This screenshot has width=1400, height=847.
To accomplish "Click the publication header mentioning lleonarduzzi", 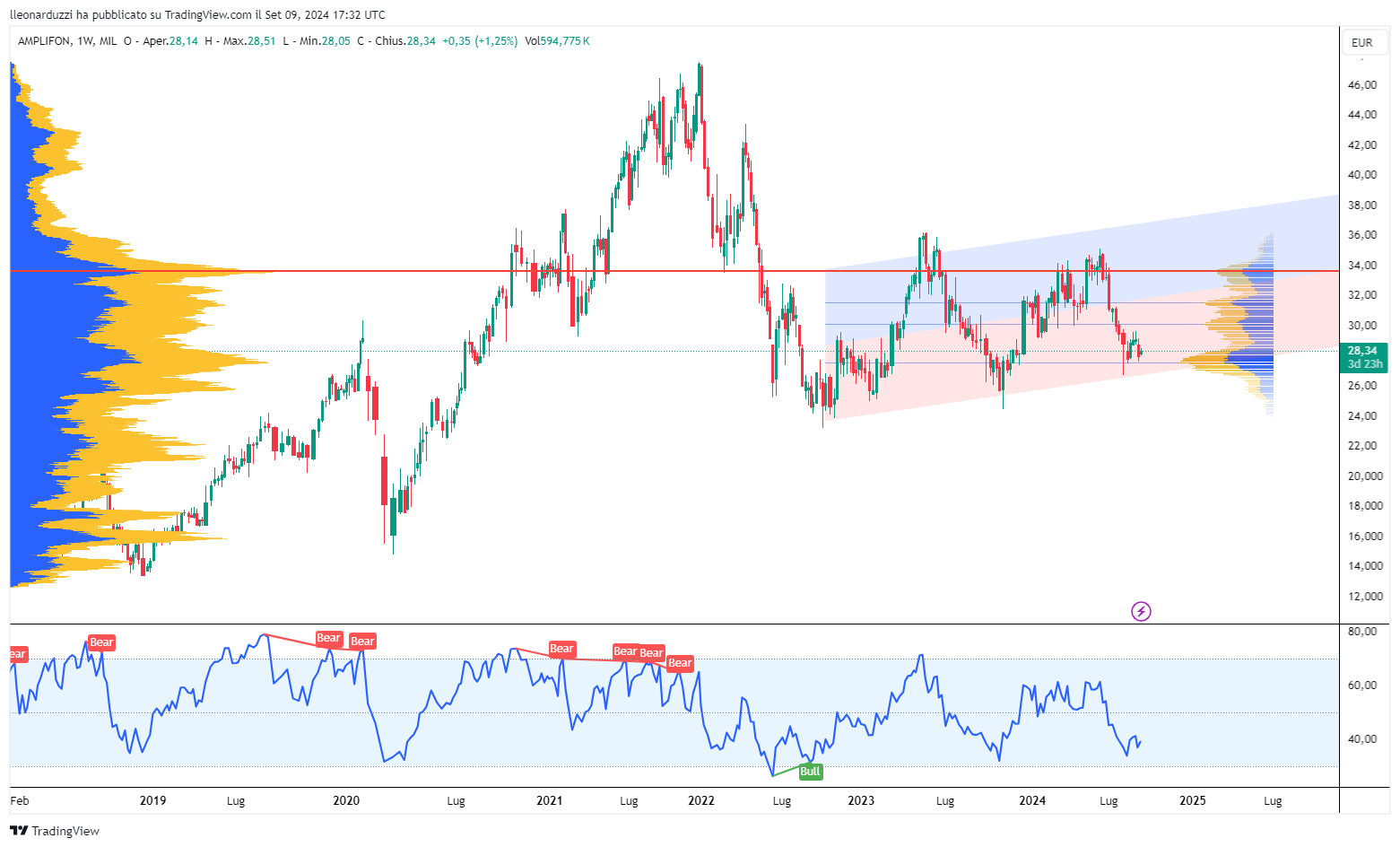I will (x=197, y=14).
